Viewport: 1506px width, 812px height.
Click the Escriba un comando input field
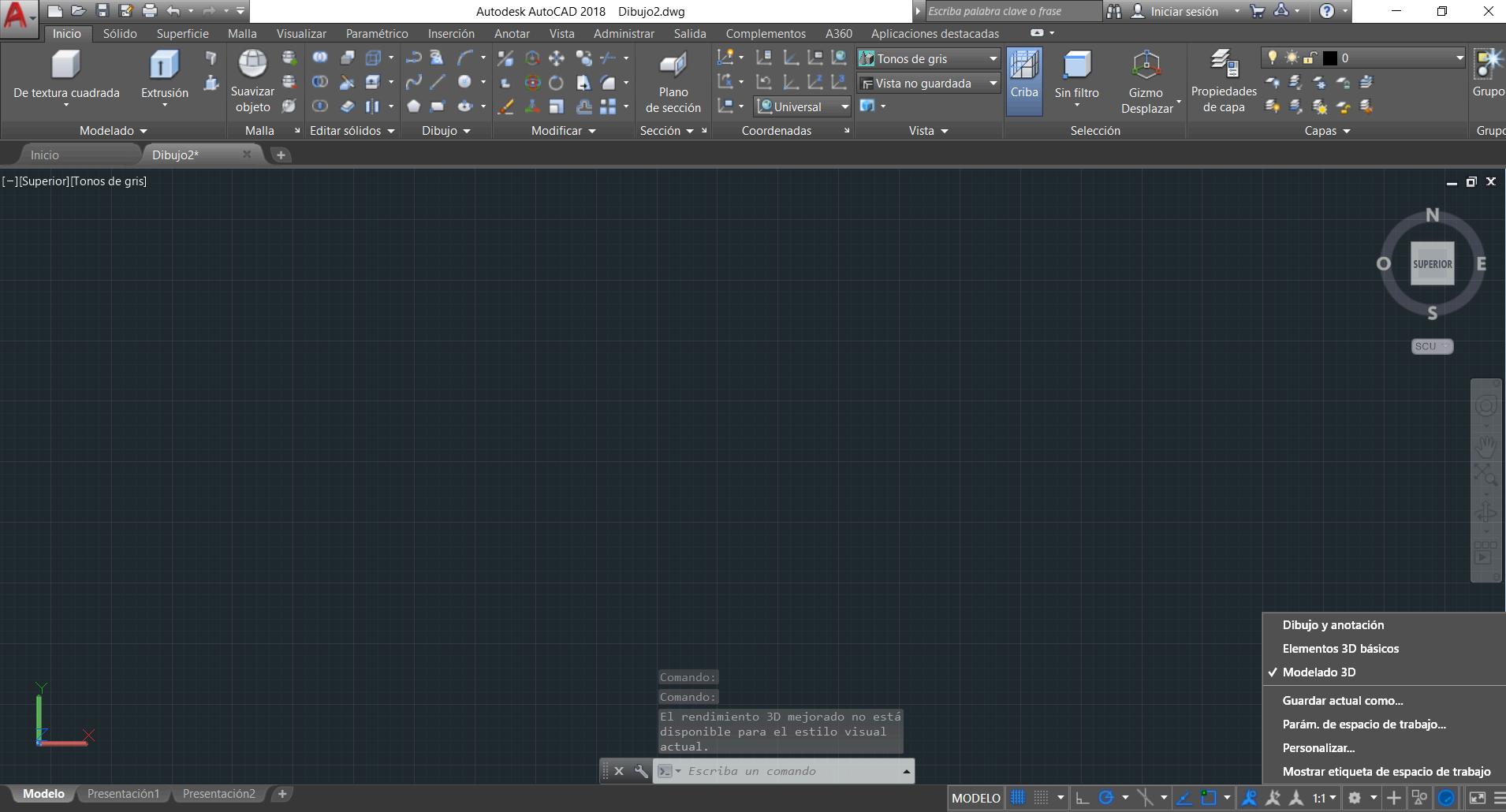click(788, 771)
